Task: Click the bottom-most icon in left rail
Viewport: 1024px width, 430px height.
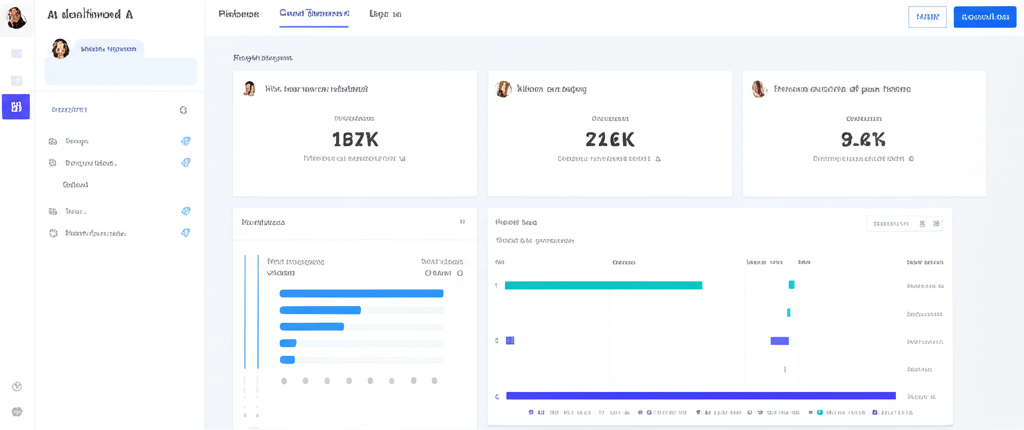Action: tap(16, 411)
